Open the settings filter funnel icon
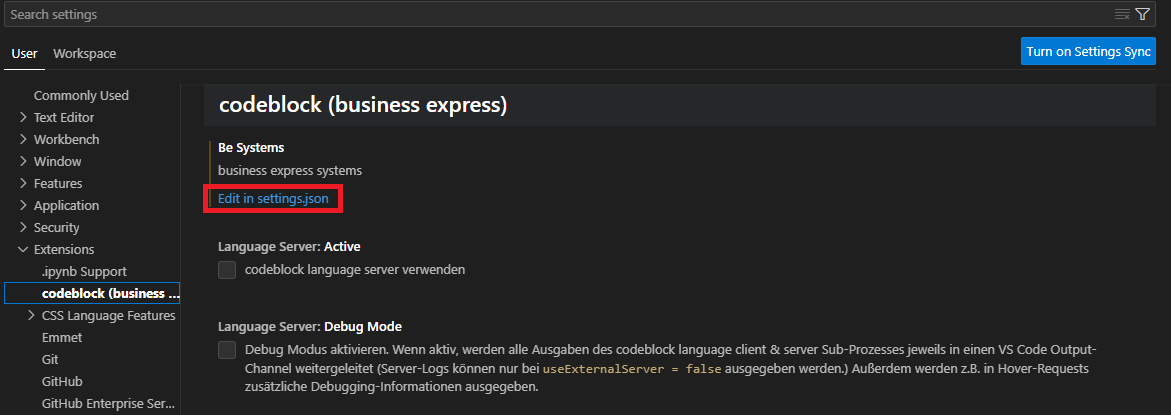This screenshot has width=1171, height=415. pyautogui.click(x=1142, y=15)
